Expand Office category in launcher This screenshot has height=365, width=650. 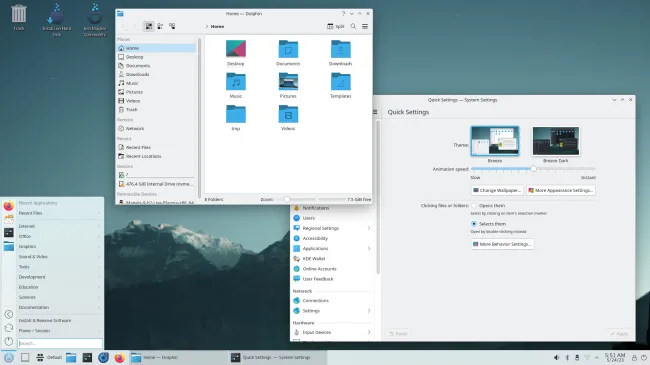click(60, 236)
